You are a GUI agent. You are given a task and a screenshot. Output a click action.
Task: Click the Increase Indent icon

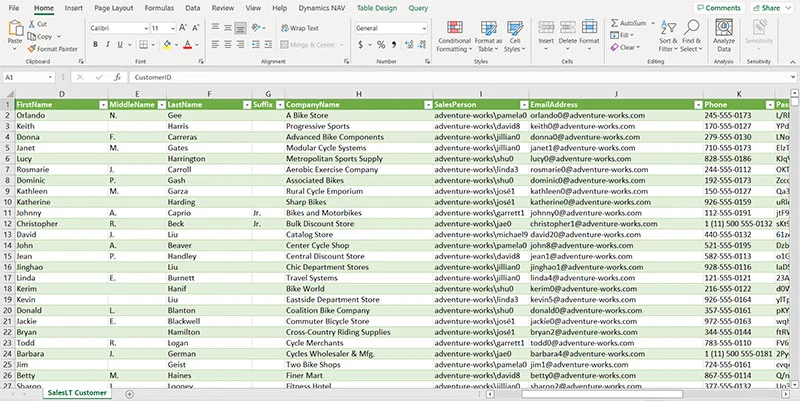[x=268, y=45]
